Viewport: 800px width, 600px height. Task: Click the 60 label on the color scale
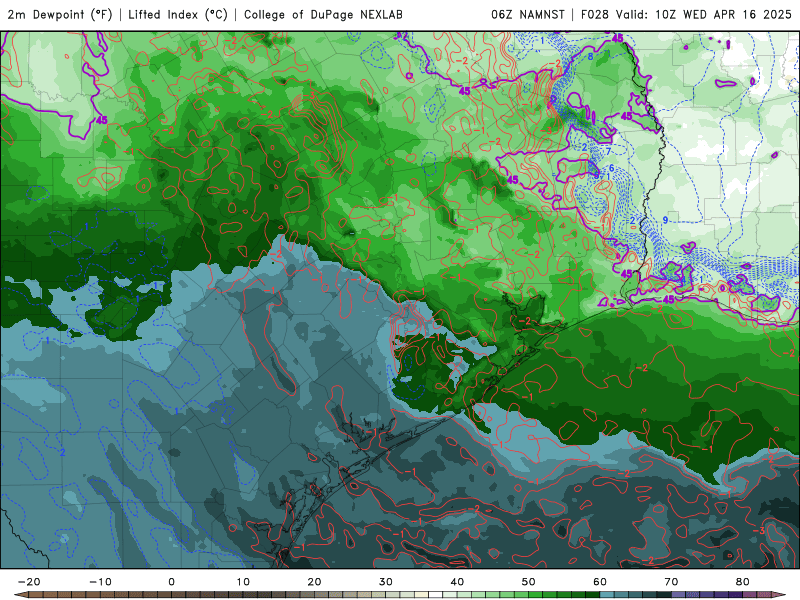600,582
